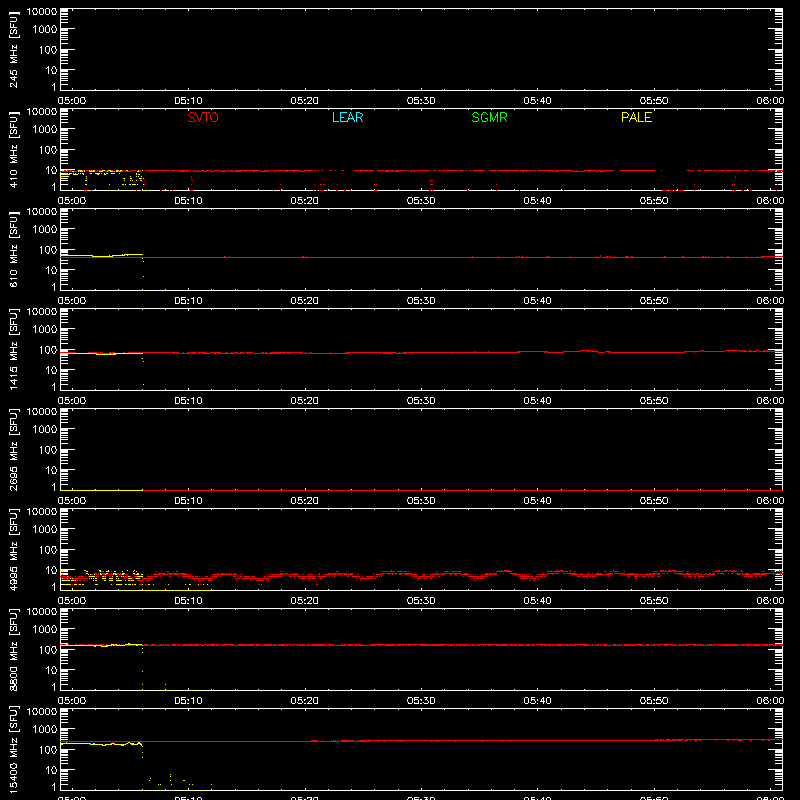Click the 10 tick of 15400 MHz panel
Screen dimensions: 800x800
pyautogui.click(x=51, y=770)
